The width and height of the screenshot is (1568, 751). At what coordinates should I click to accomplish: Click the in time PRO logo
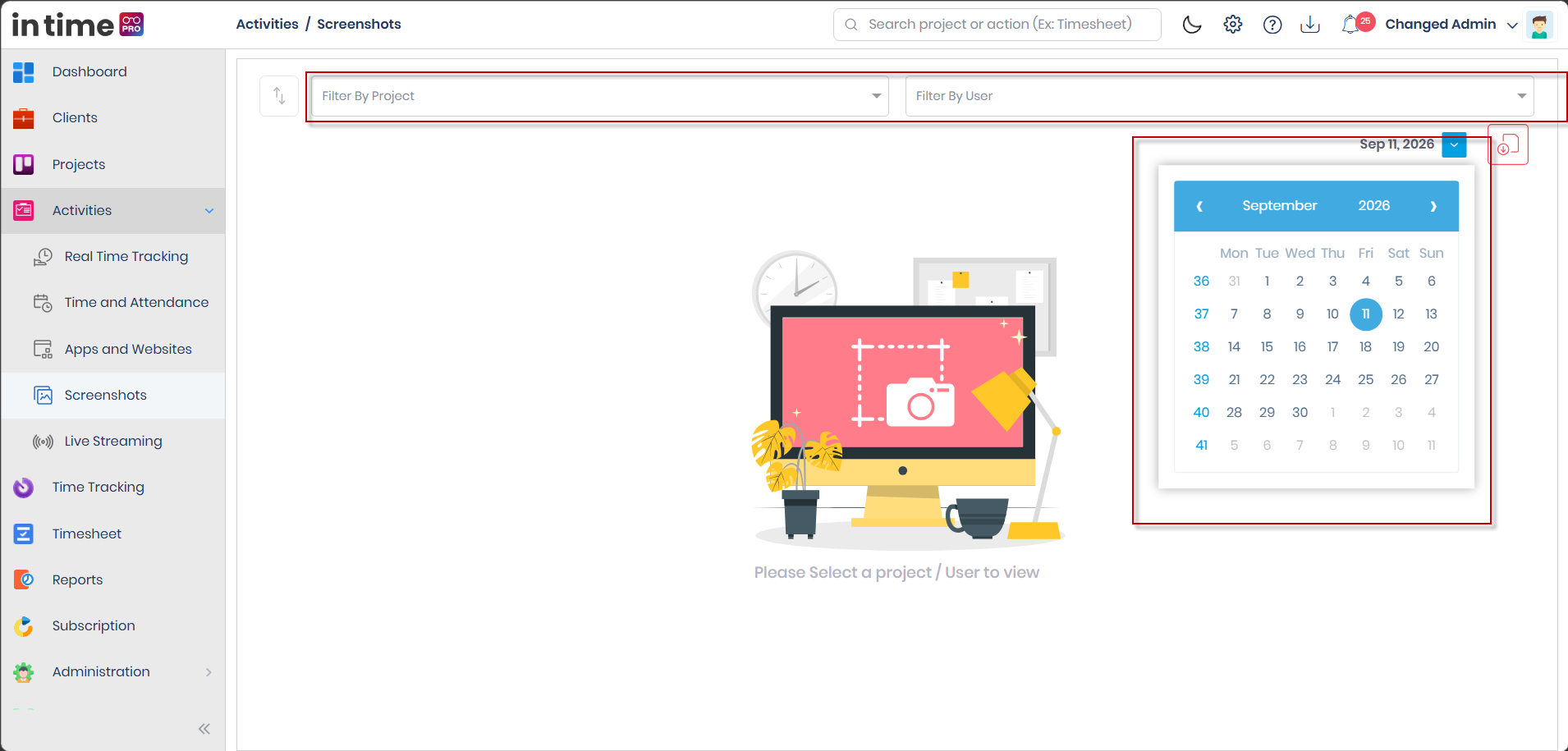point(78,25)
